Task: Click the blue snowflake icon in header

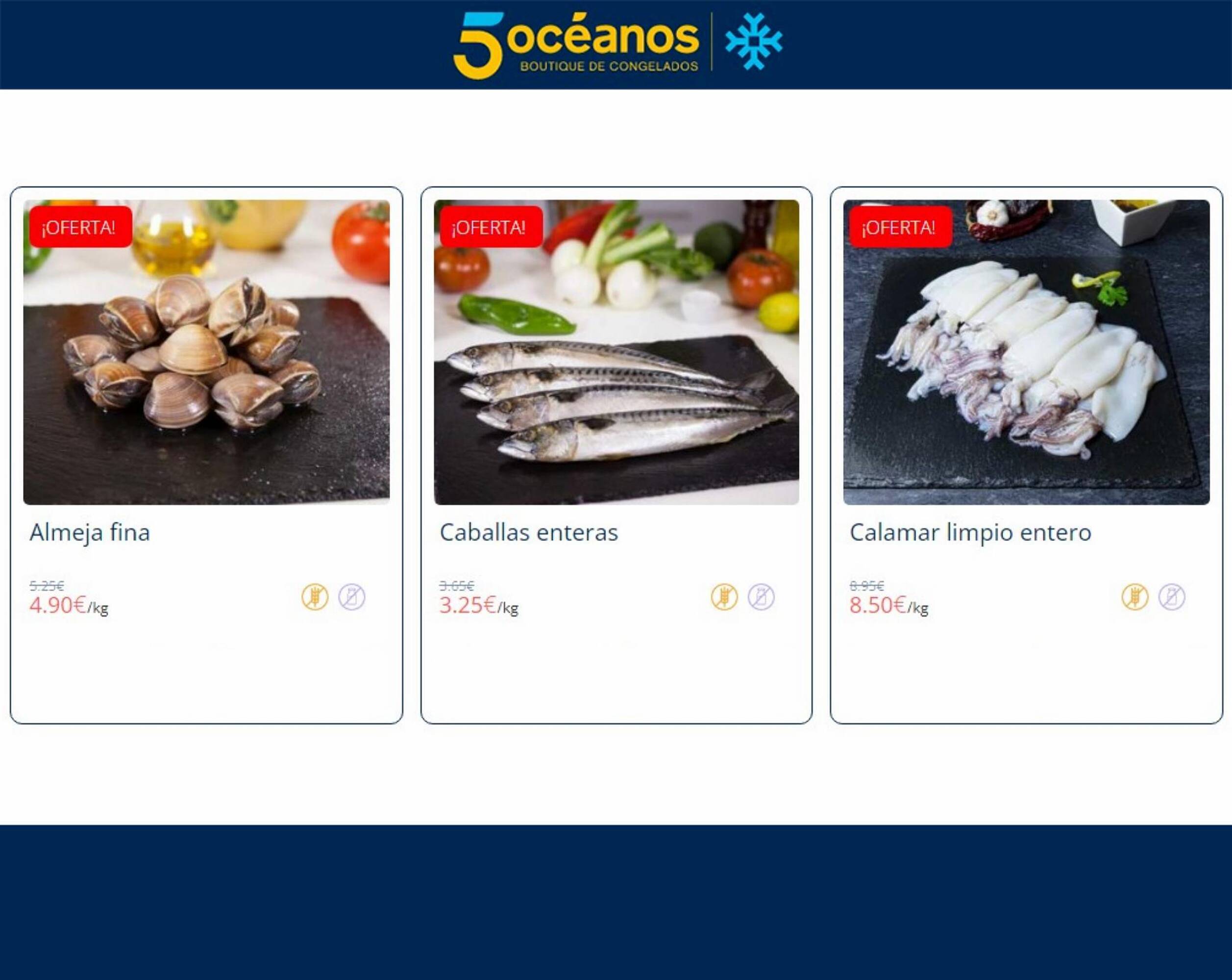Action: [x=754, y=41]
